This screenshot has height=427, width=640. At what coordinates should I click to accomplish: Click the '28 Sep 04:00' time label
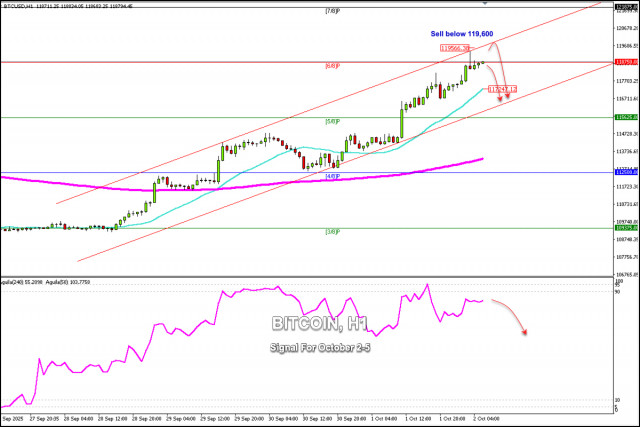[78, 419]
